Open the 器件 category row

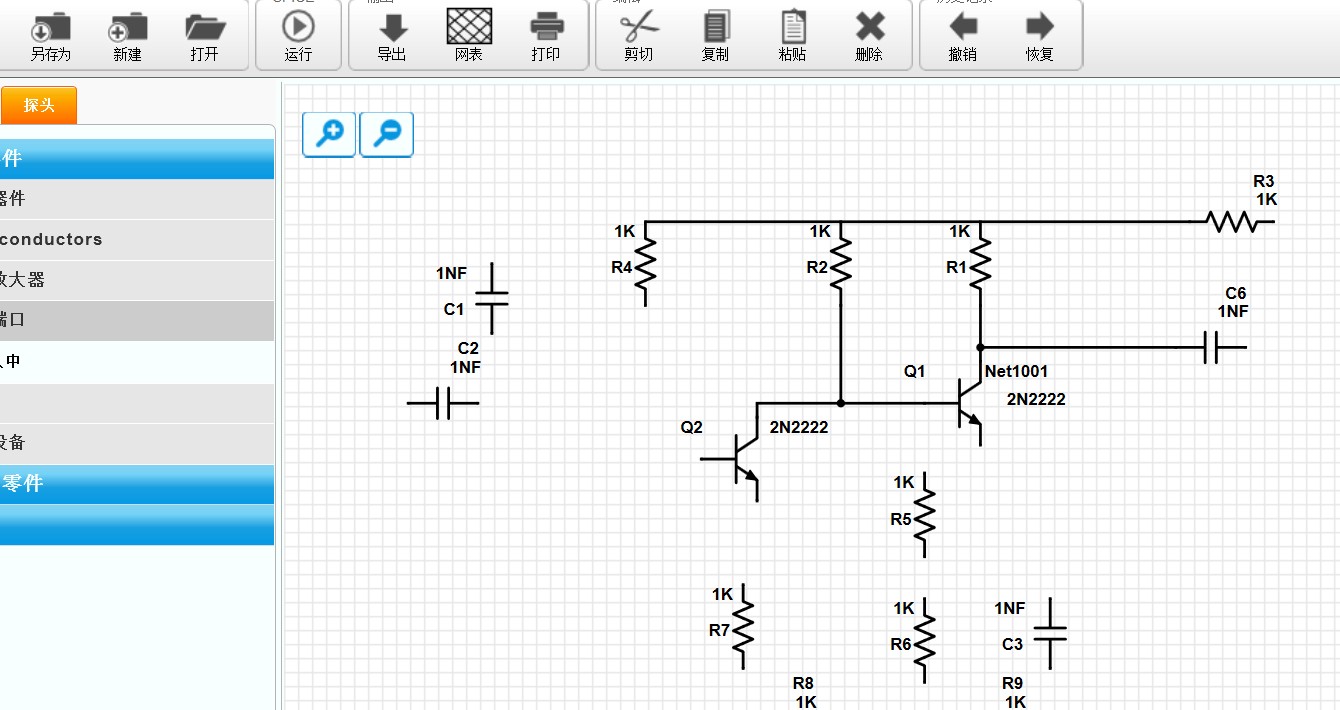pos(137,199)
